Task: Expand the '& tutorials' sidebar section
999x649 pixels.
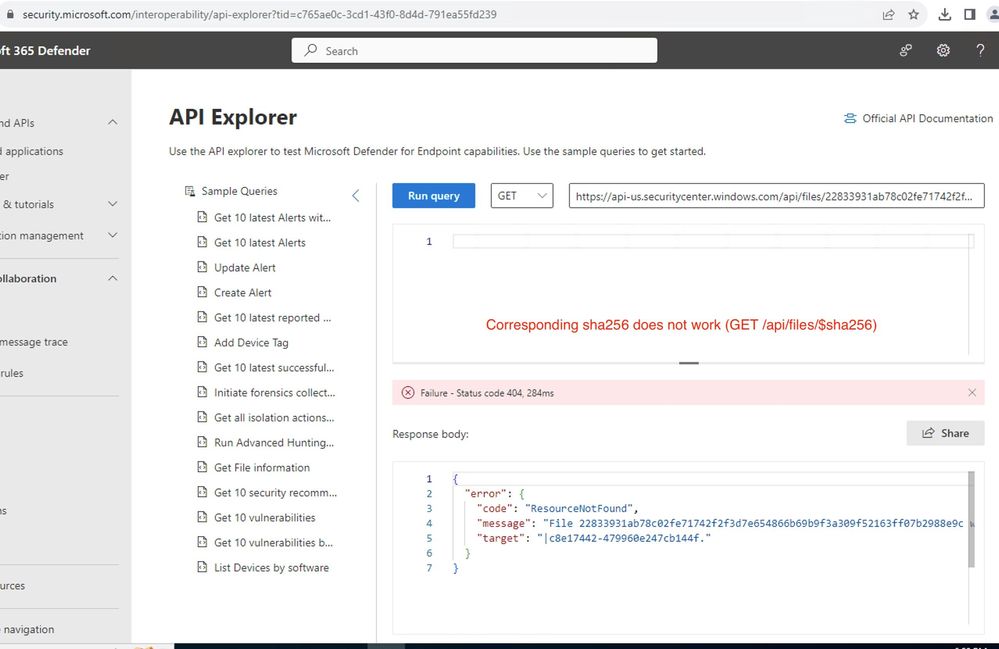Action: 113,204
